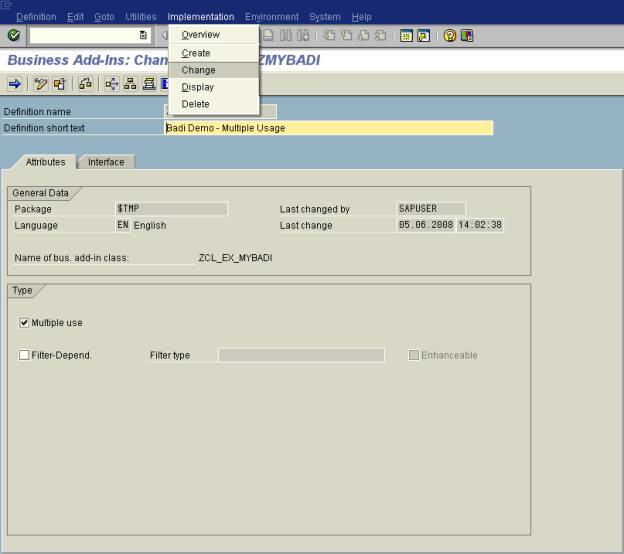The image size is (624, 554).
Task: Open the System menu
Action: tap(325, 17)
